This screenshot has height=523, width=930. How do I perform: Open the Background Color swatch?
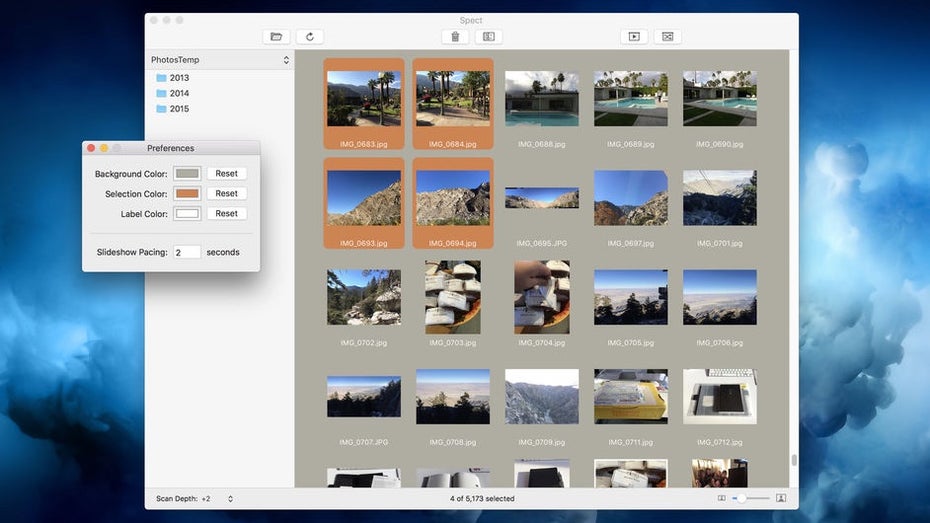187,174
